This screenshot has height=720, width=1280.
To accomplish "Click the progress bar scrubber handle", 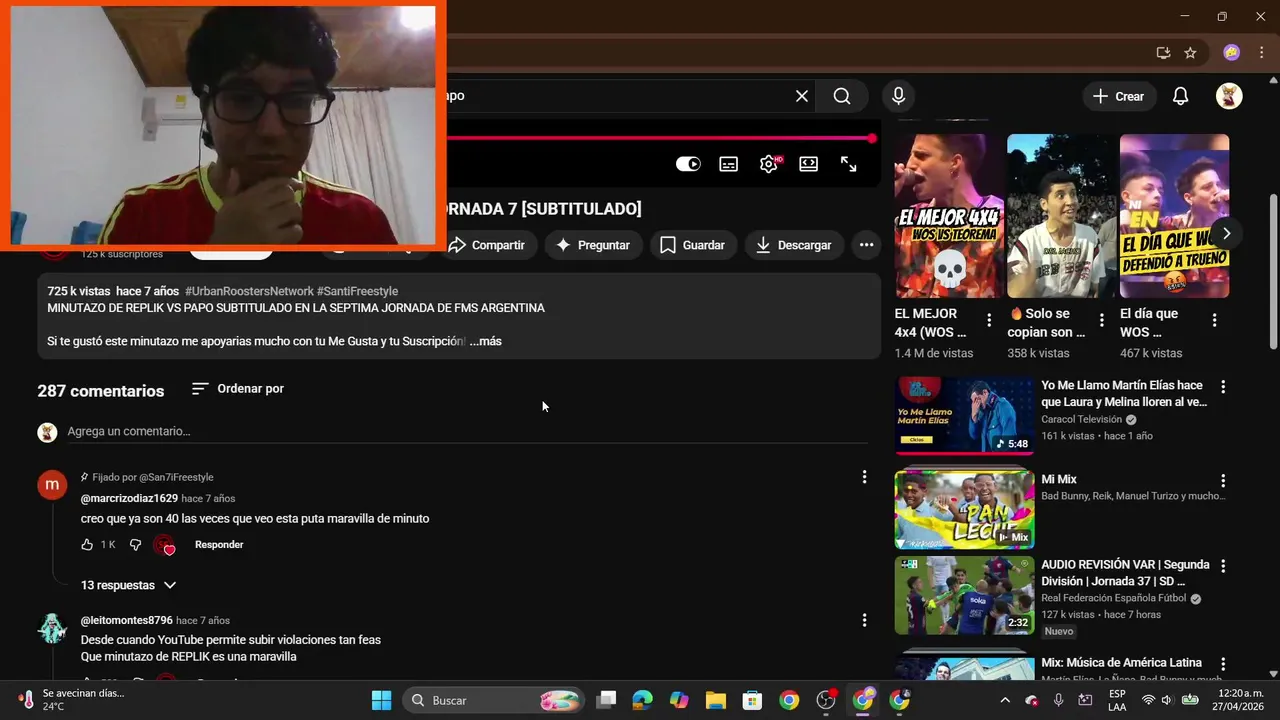I will tap(872, 139).
